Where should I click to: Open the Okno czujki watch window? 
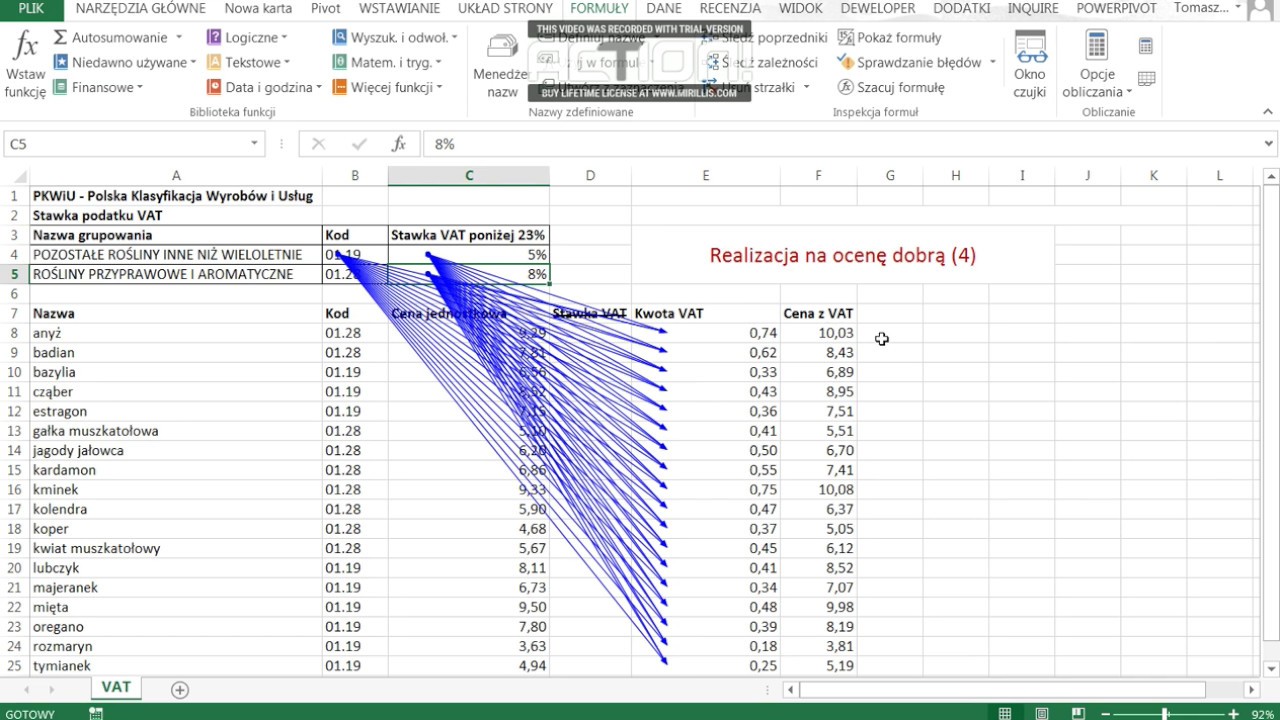point(1029,65)
